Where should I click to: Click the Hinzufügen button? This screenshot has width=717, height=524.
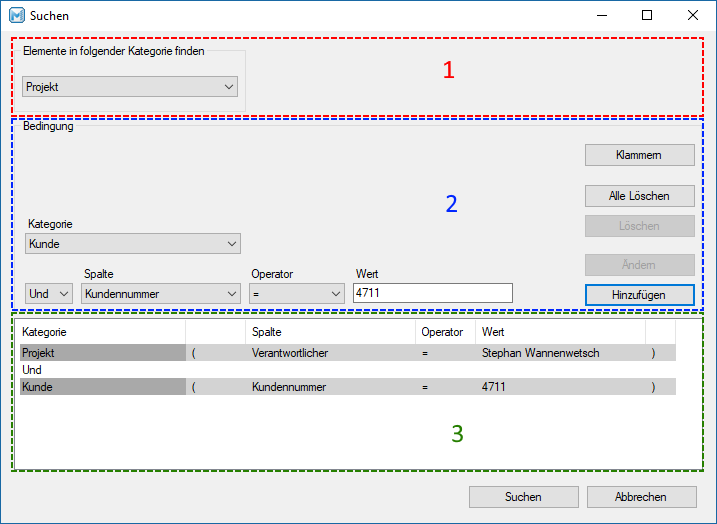(639, 294)
